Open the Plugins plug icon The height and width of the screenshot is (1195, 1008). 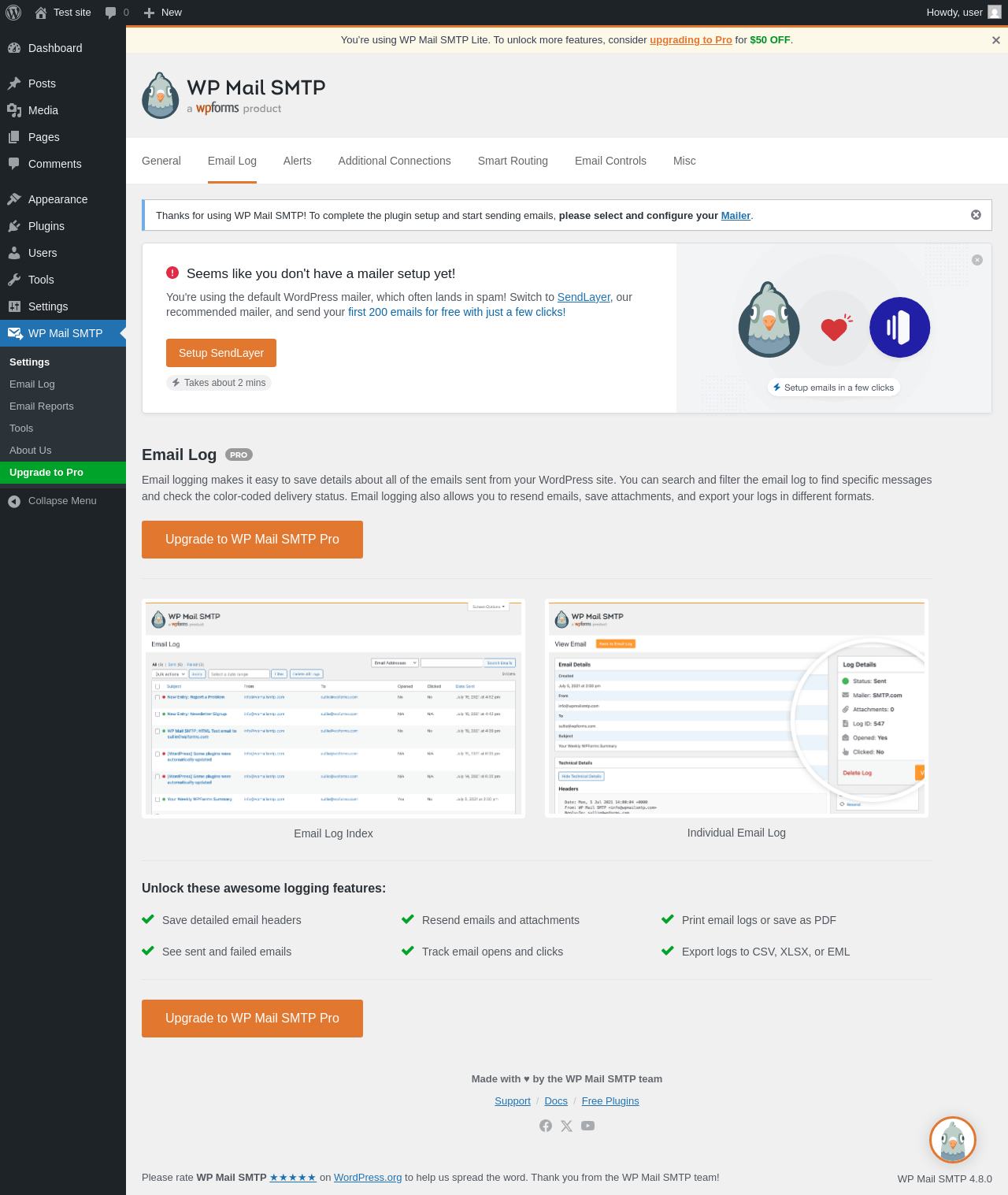click(x=14, y=226)
